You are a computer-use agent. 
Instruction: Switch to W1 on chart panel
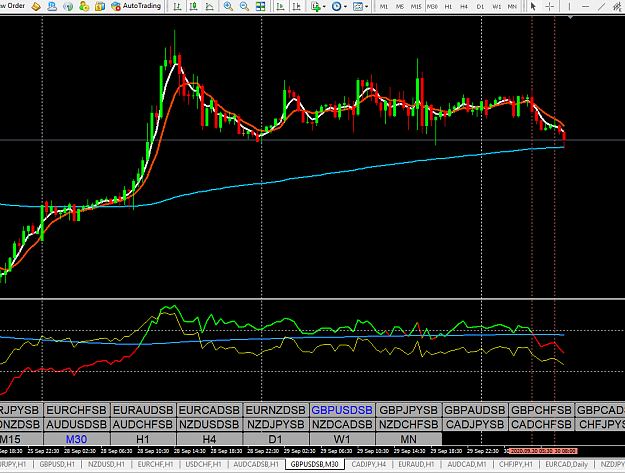click(342, 439)
